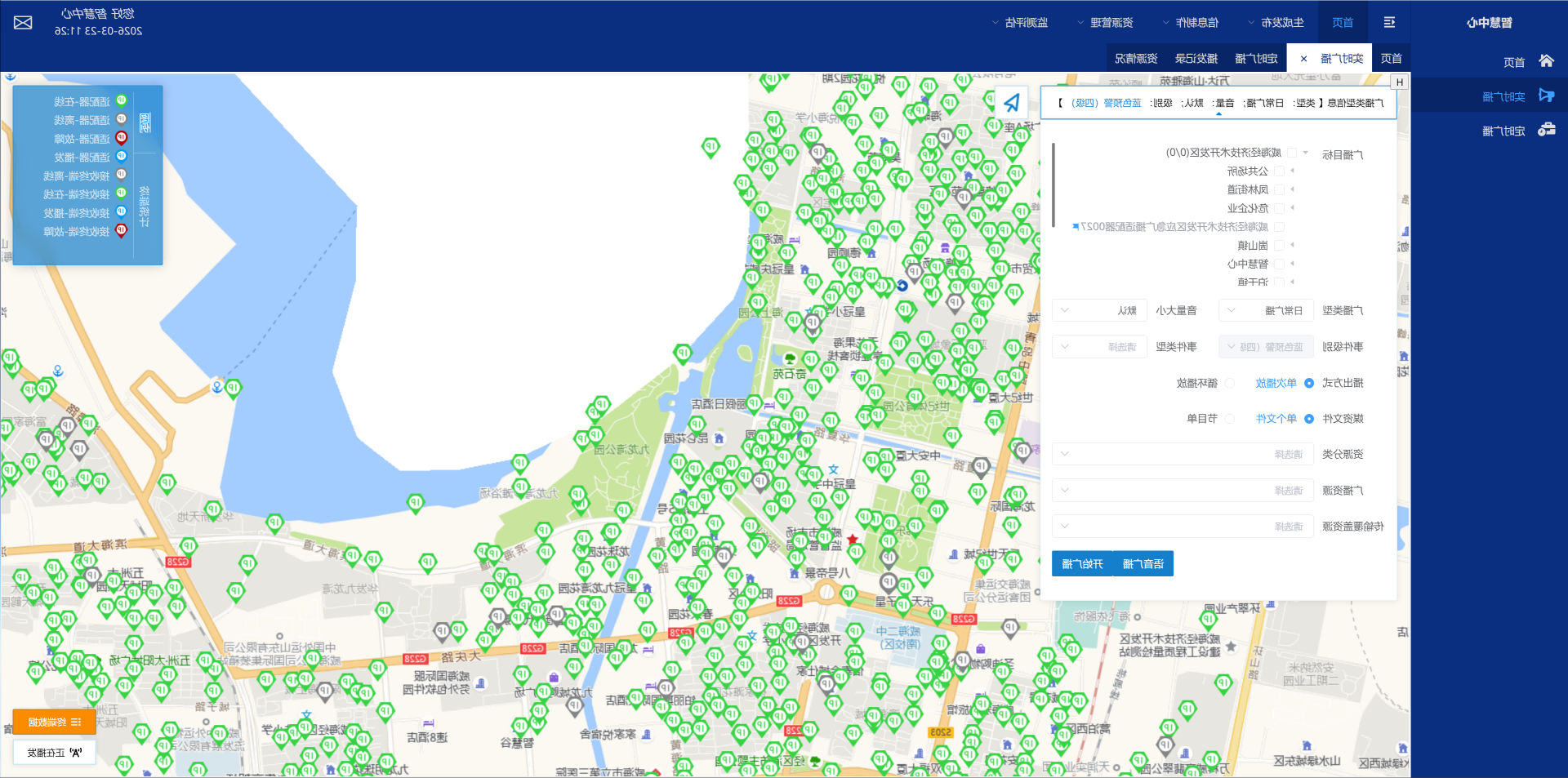Check the 智慧中心 tree checkbox
The height and width of the screenshot is (778, 1568).
1280,264
